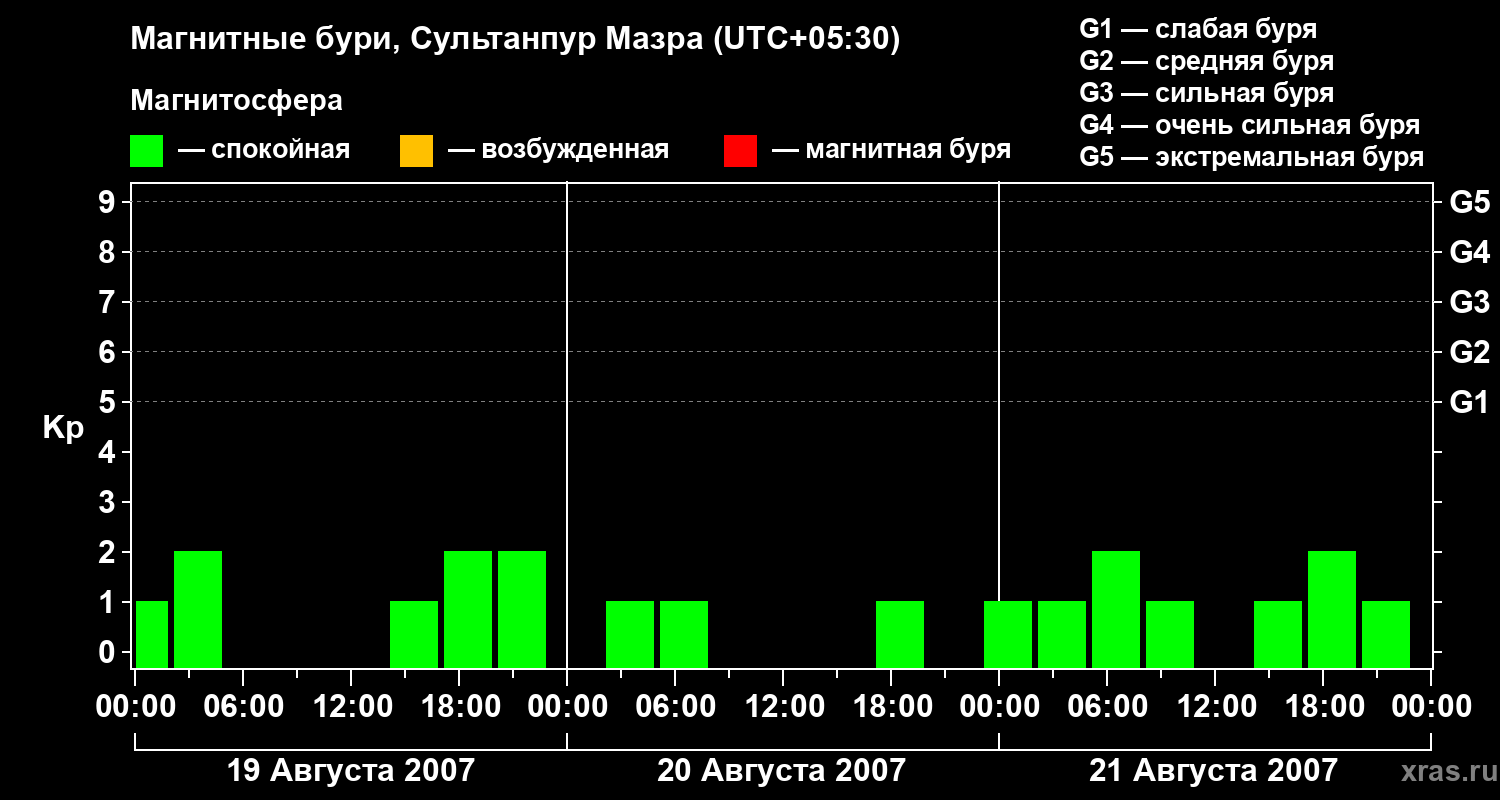This screenshot has height=800, width=1500.
Task: Click the Kp 2 bar at 06:00 on 21 Августа
Action: click(1116, 609)
